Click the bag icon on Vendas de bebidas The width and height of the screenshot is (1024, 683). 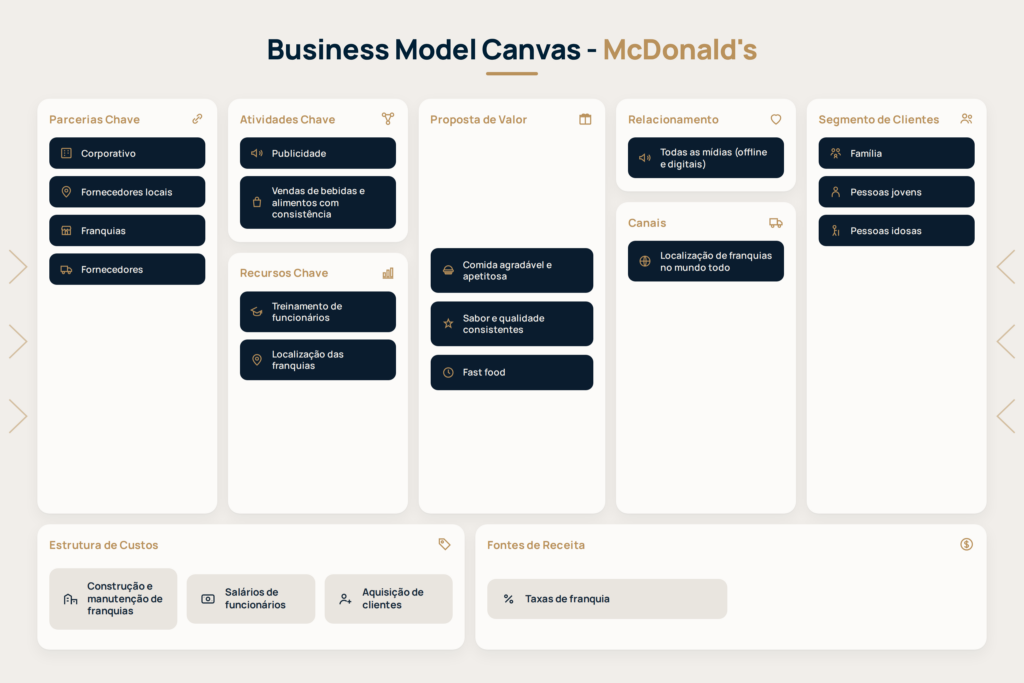click(x=257, y=202)
